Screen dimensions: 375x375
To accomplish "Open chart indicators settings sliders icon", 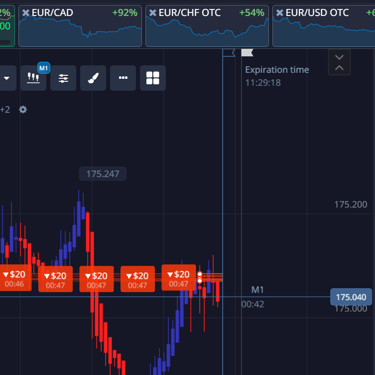I will pyautogui.click(x=63, y=78).
